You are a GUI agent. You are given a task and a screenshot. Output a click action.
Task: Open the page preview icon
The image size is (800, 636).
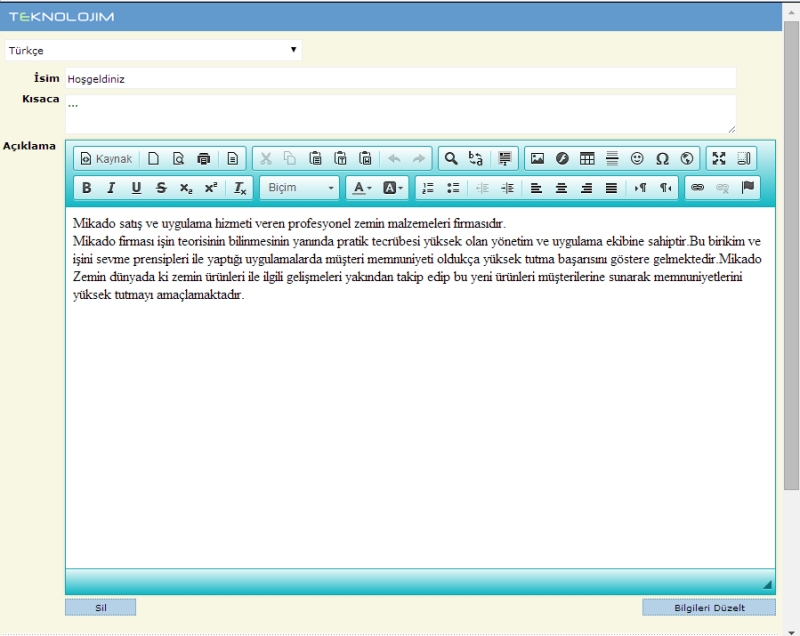point(178,159)
